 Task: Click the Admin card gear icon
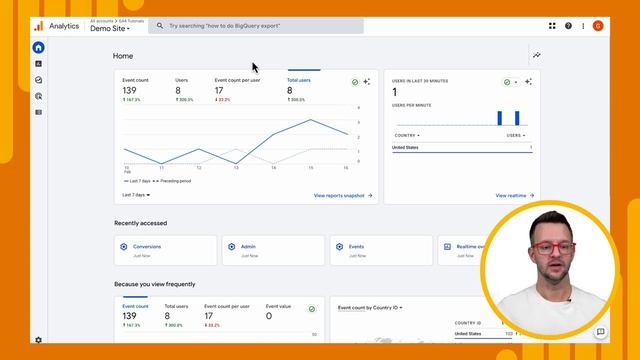click(x=231, y=247)
